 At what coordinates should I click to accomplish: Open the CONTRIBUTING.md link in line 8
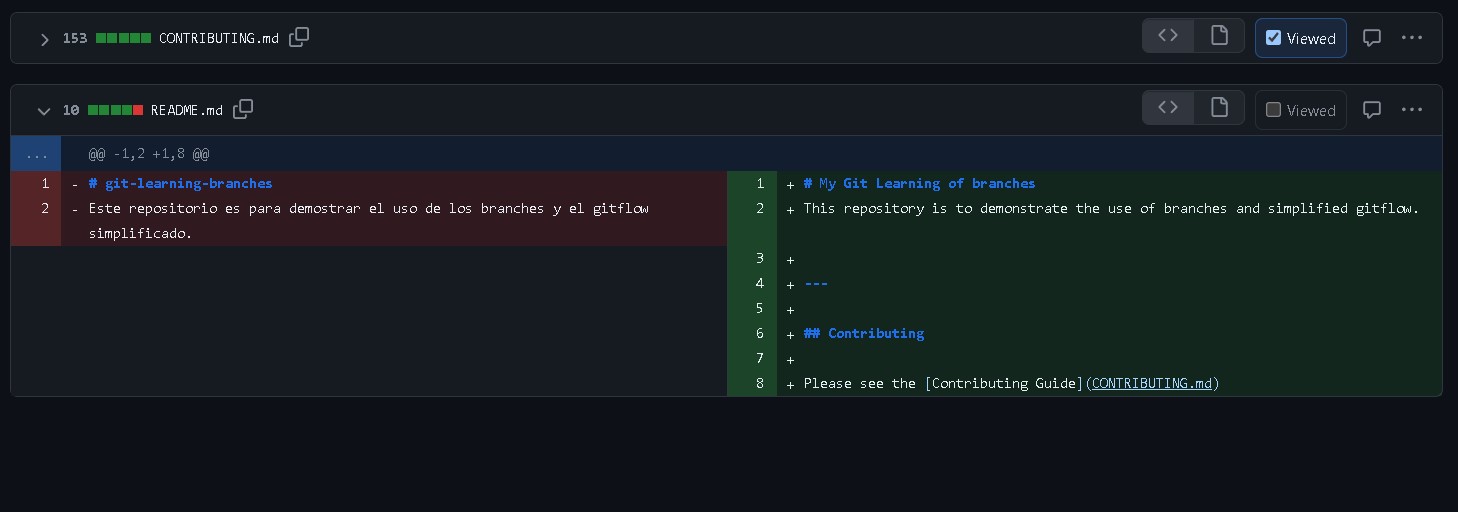tap(1152, 383)
